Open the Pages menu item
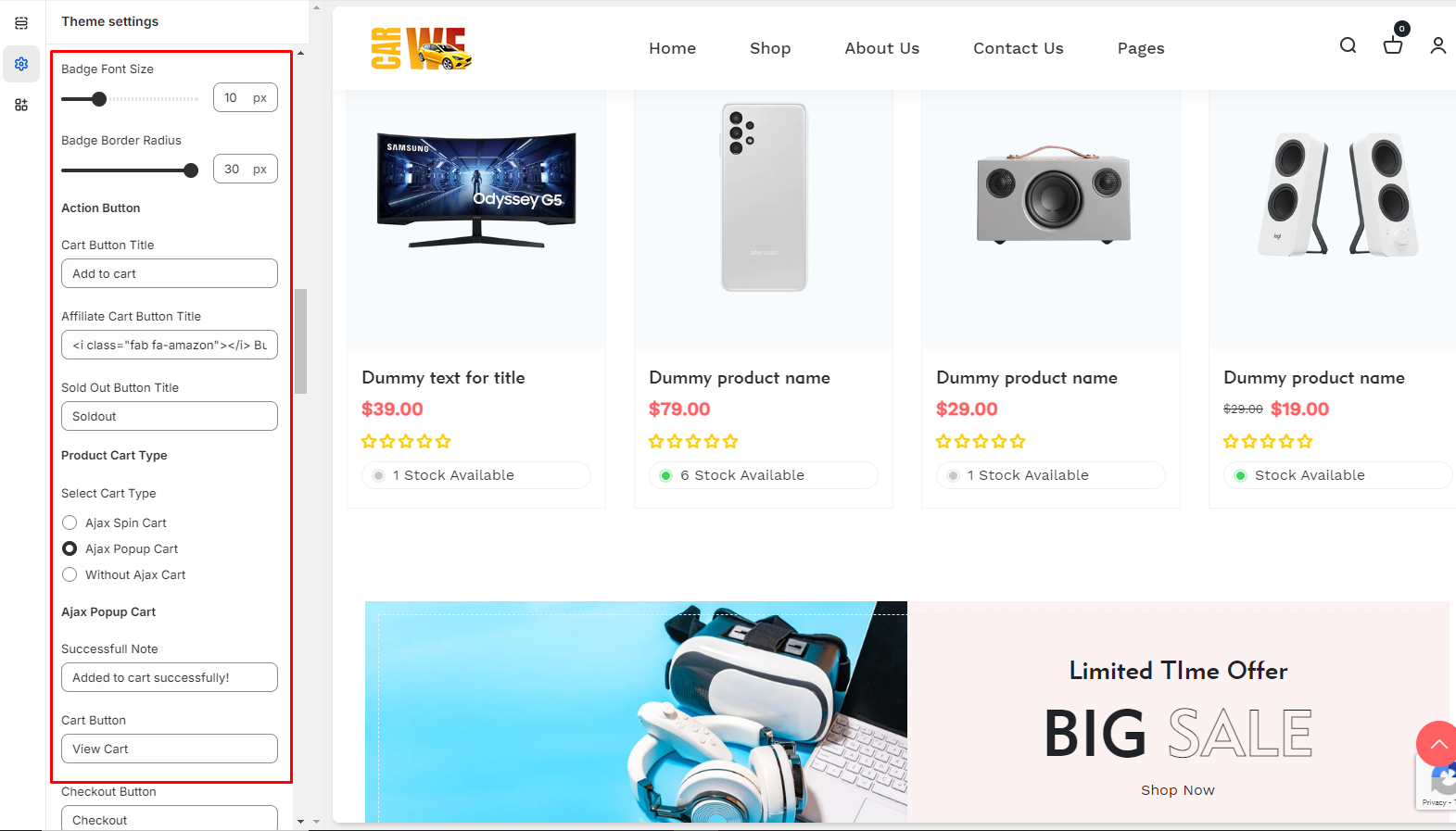 point(1141,48)
